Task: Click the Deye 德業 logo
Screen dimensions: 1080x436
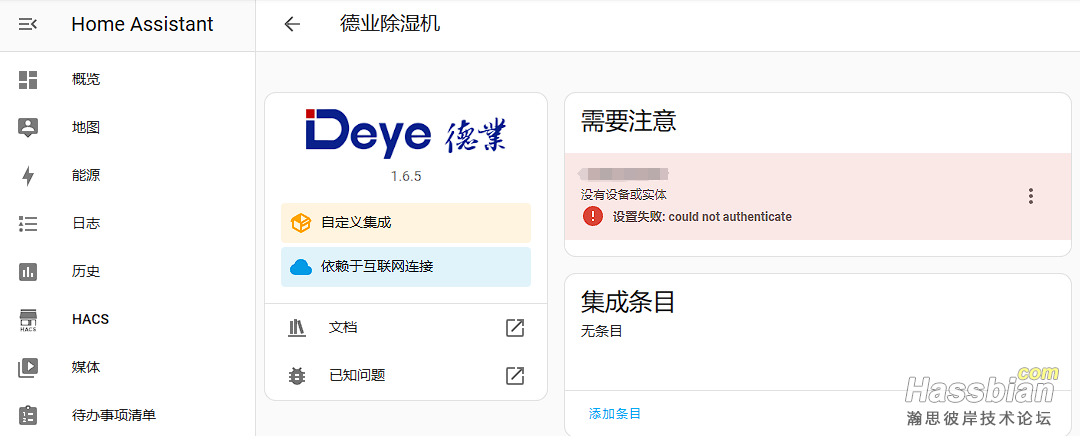Action: coord(406,133)
